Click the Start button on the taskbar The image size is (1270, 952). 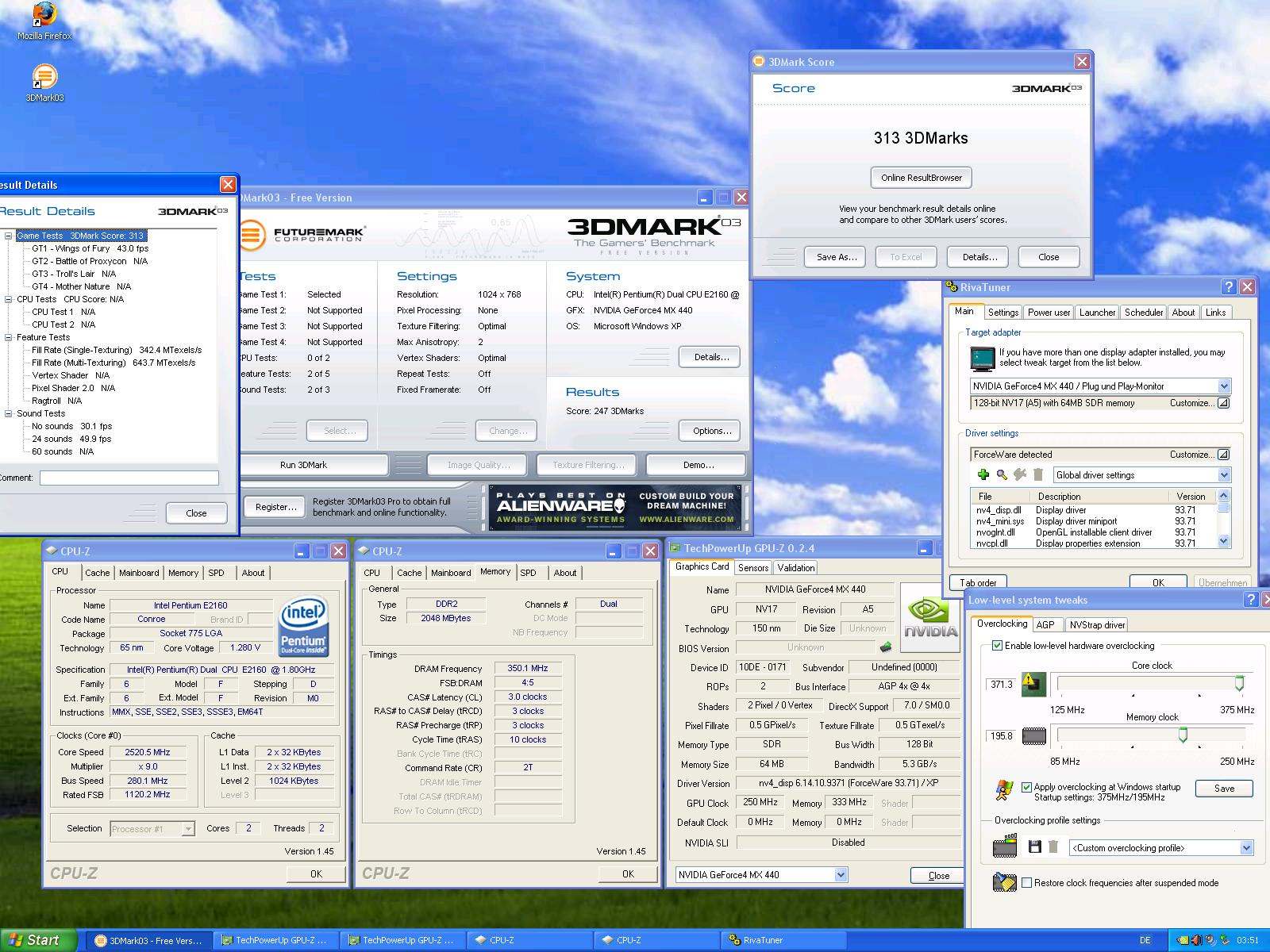[38, 940]
